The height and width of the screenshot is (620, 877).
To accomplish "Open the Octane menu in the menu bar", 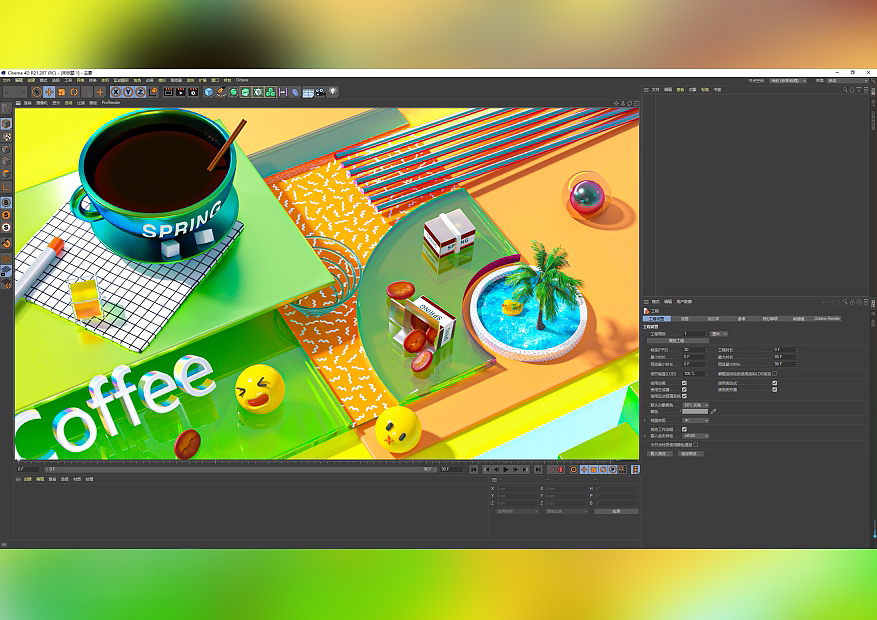I will [x=242, y=81].
